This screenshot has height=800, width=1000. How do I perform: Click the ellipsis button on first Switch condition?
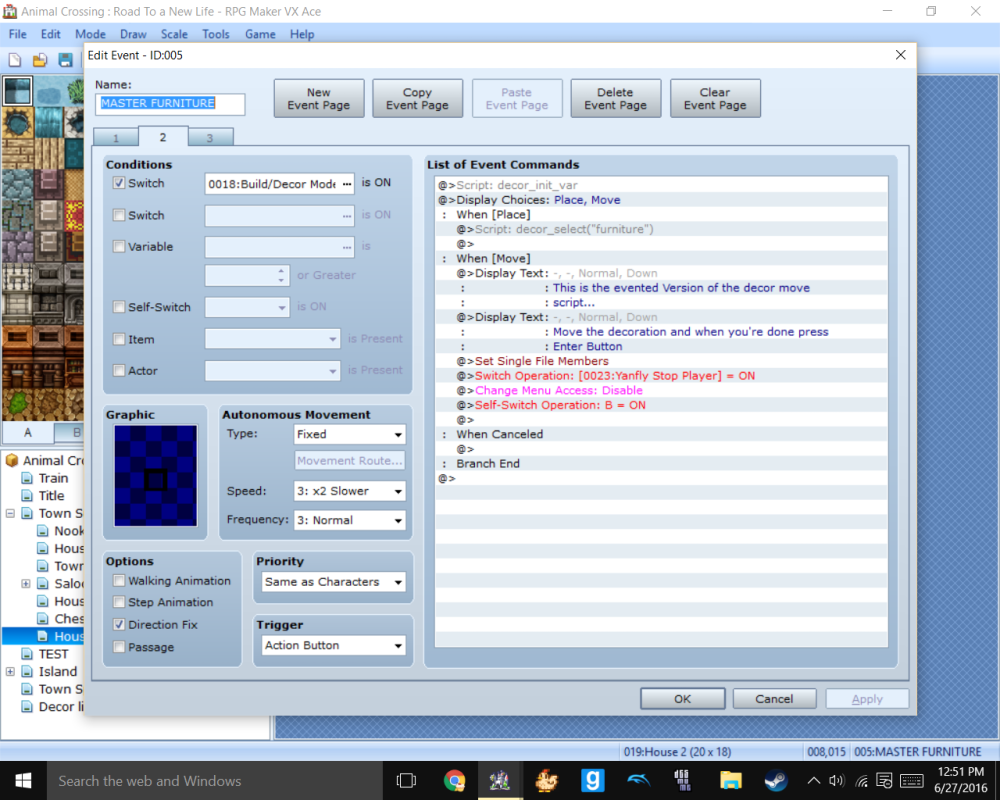click(346, 184)
